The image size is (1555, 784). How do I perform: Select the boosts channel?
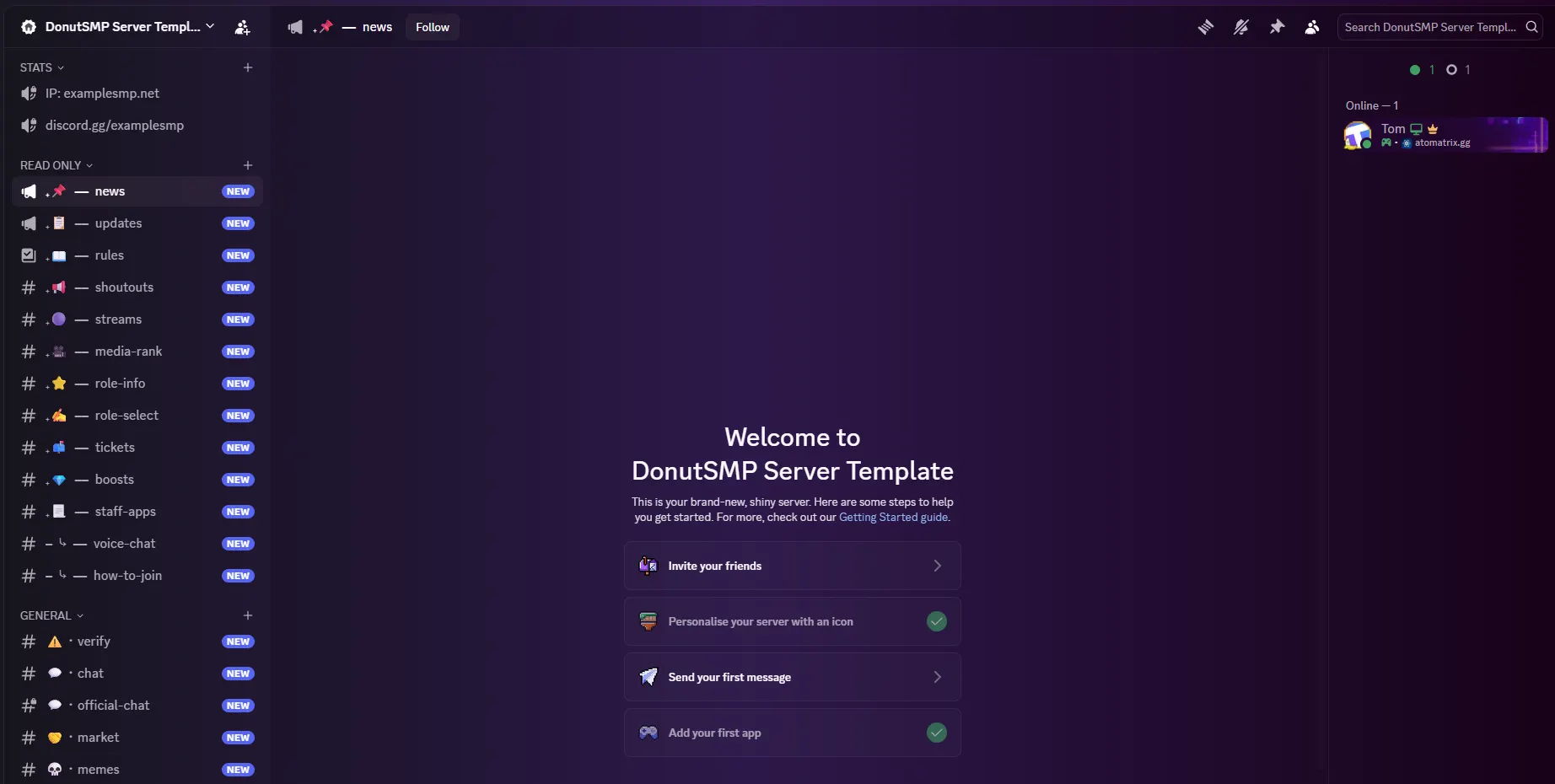point(137,480)
